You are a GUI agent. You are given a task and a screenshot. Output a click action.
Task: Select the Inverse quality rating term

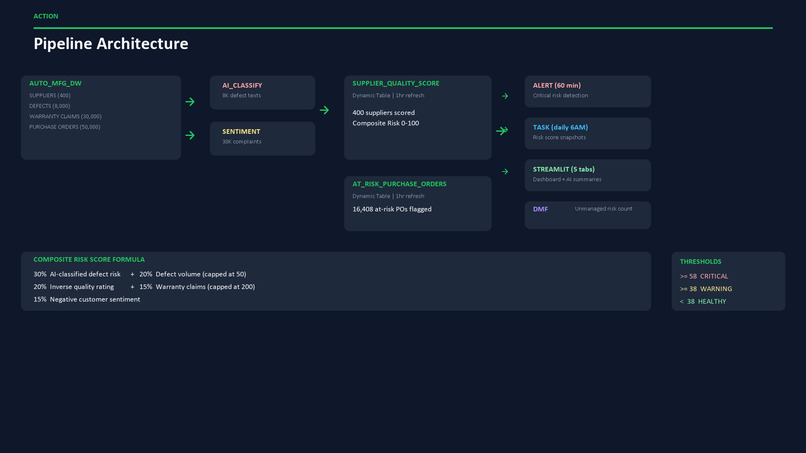pos(82,287)
